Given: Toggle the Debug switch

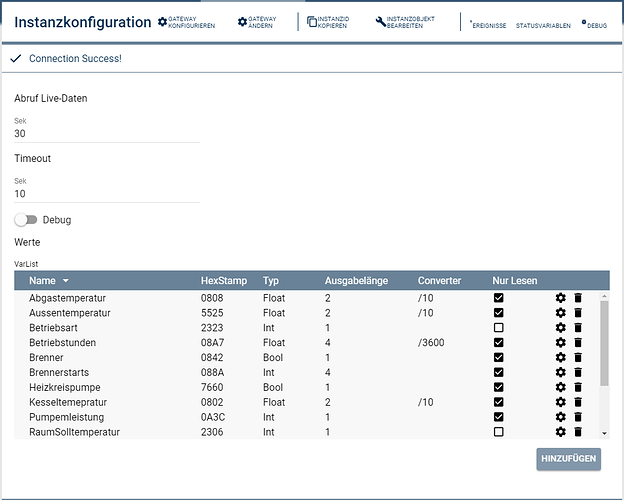Looking at the screenshot, I should point(25,220).
